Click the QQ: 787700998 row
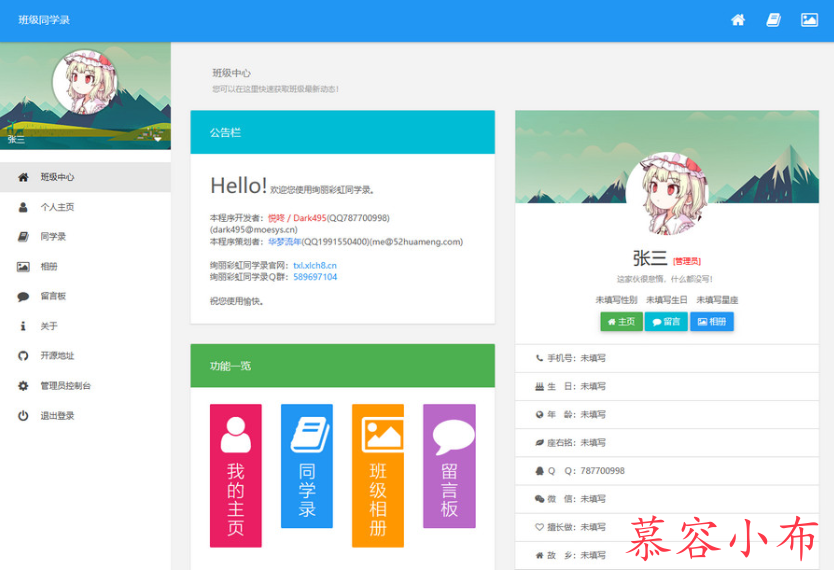This screenshot has height=574, width=834. [x=667, y=471]
